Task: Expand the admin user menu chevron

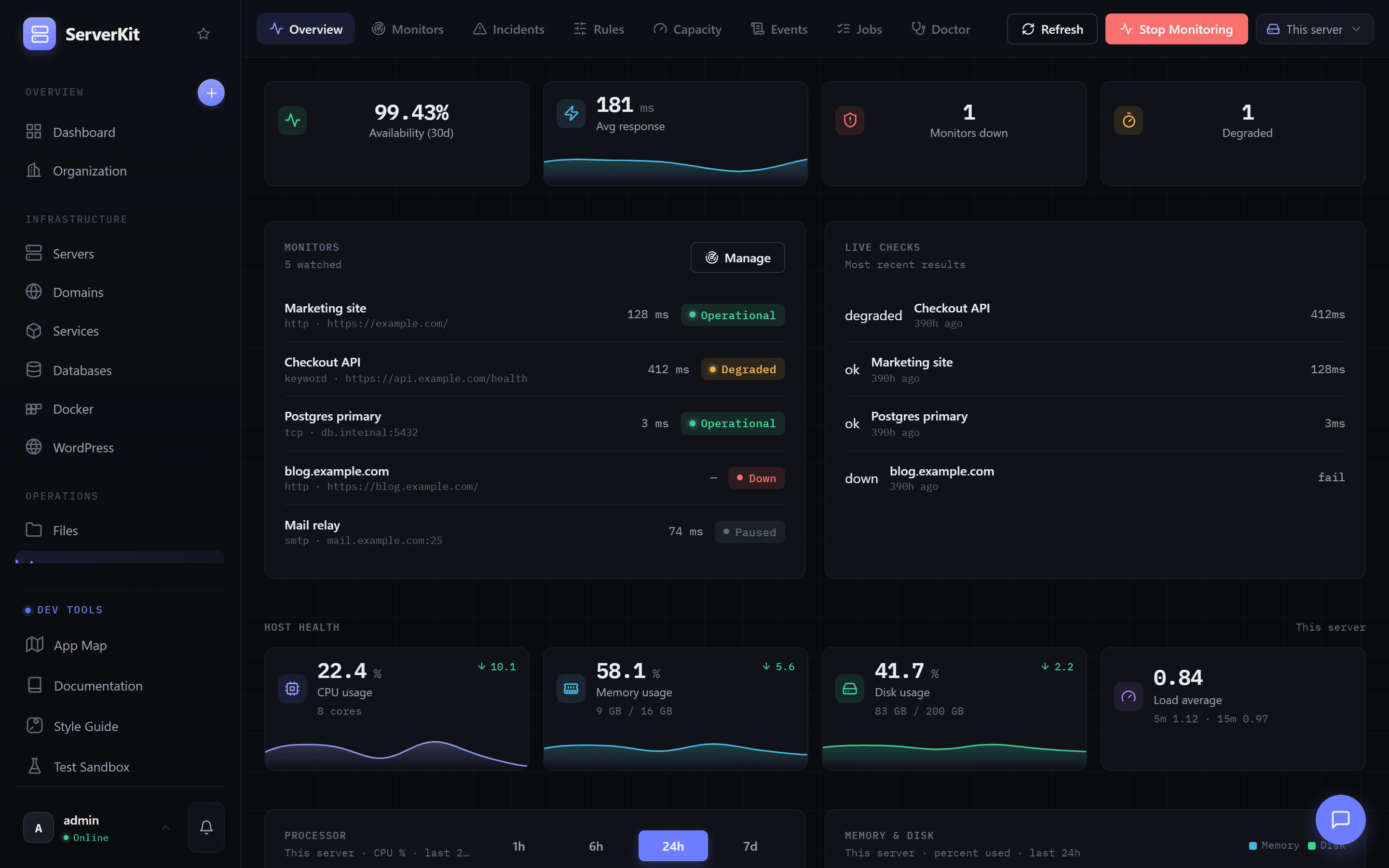Action: pos(166,827)
